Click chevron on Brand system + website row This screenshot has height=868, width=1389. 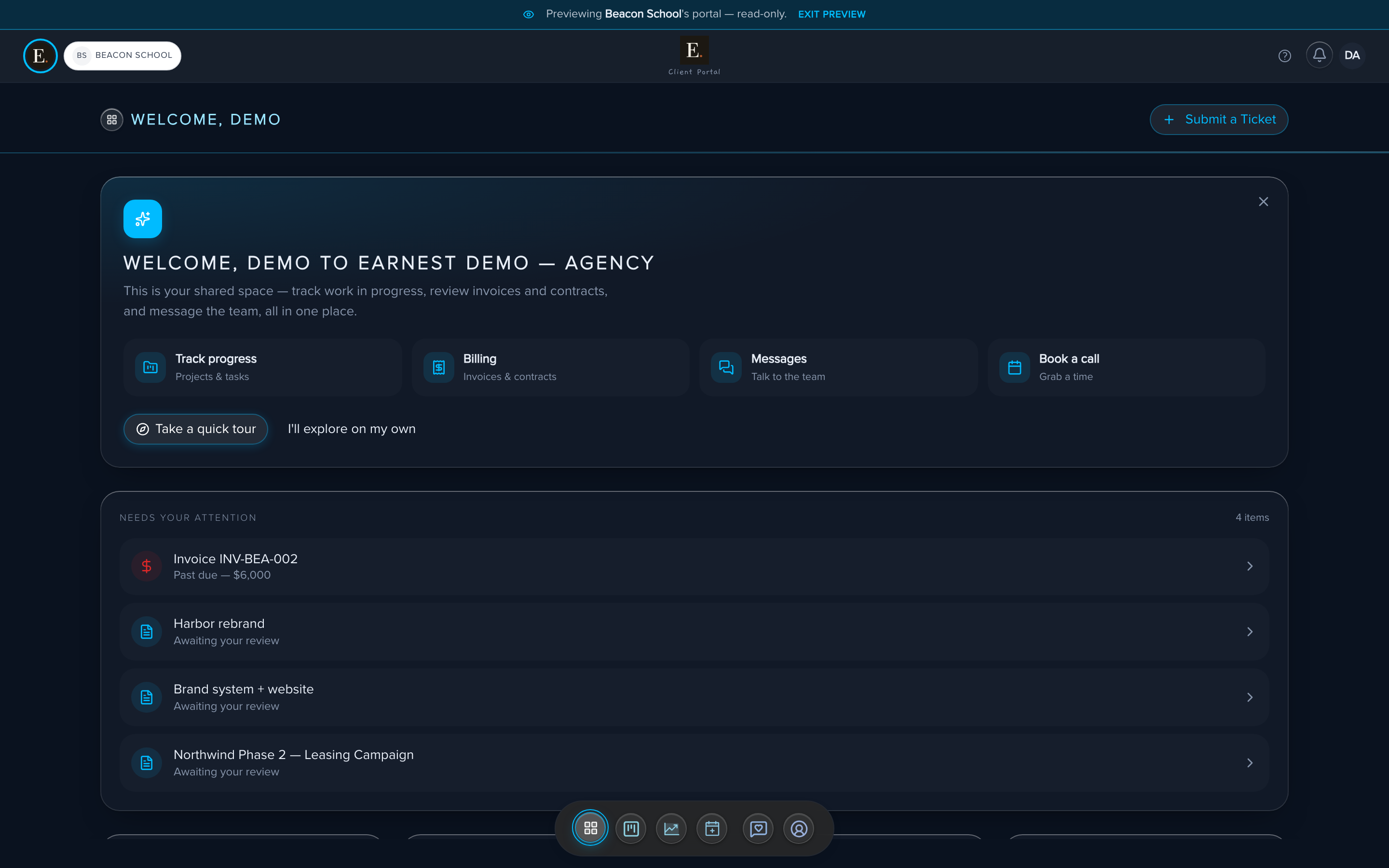tap(1250, 697)
